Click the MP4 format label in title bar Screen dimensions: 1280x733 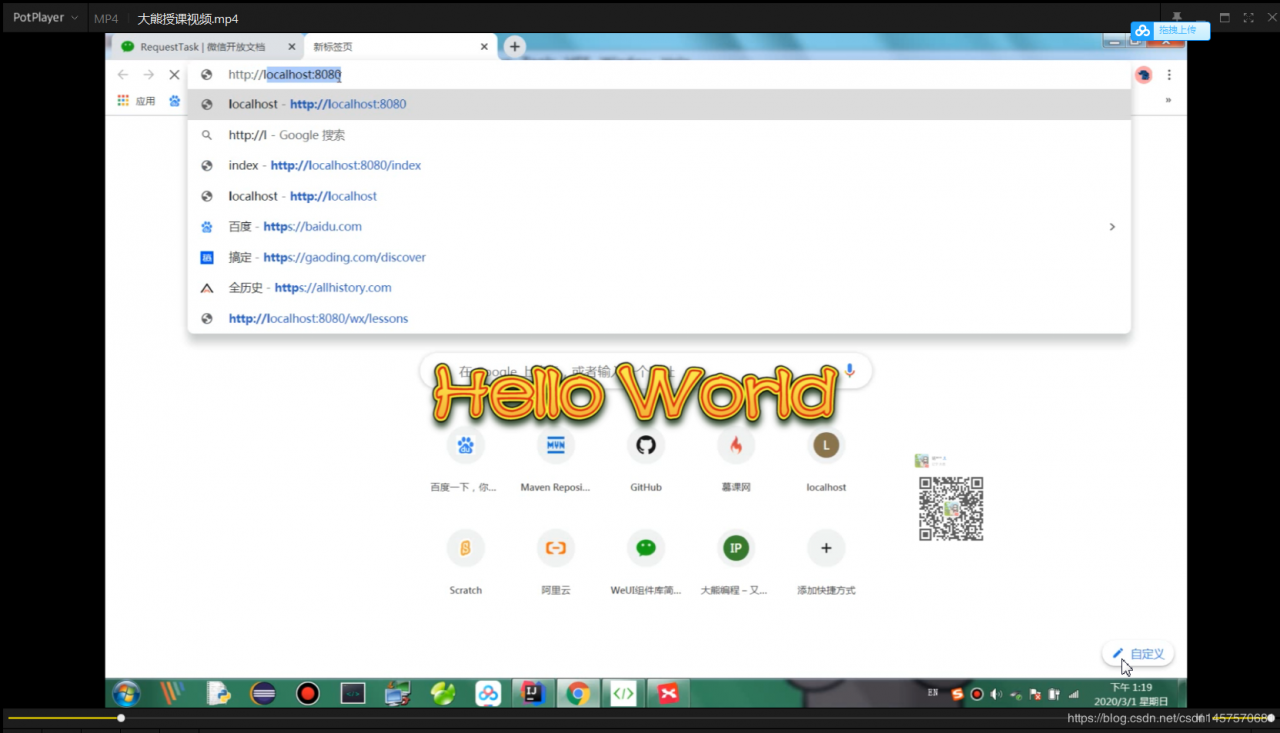tap(106, 19)
